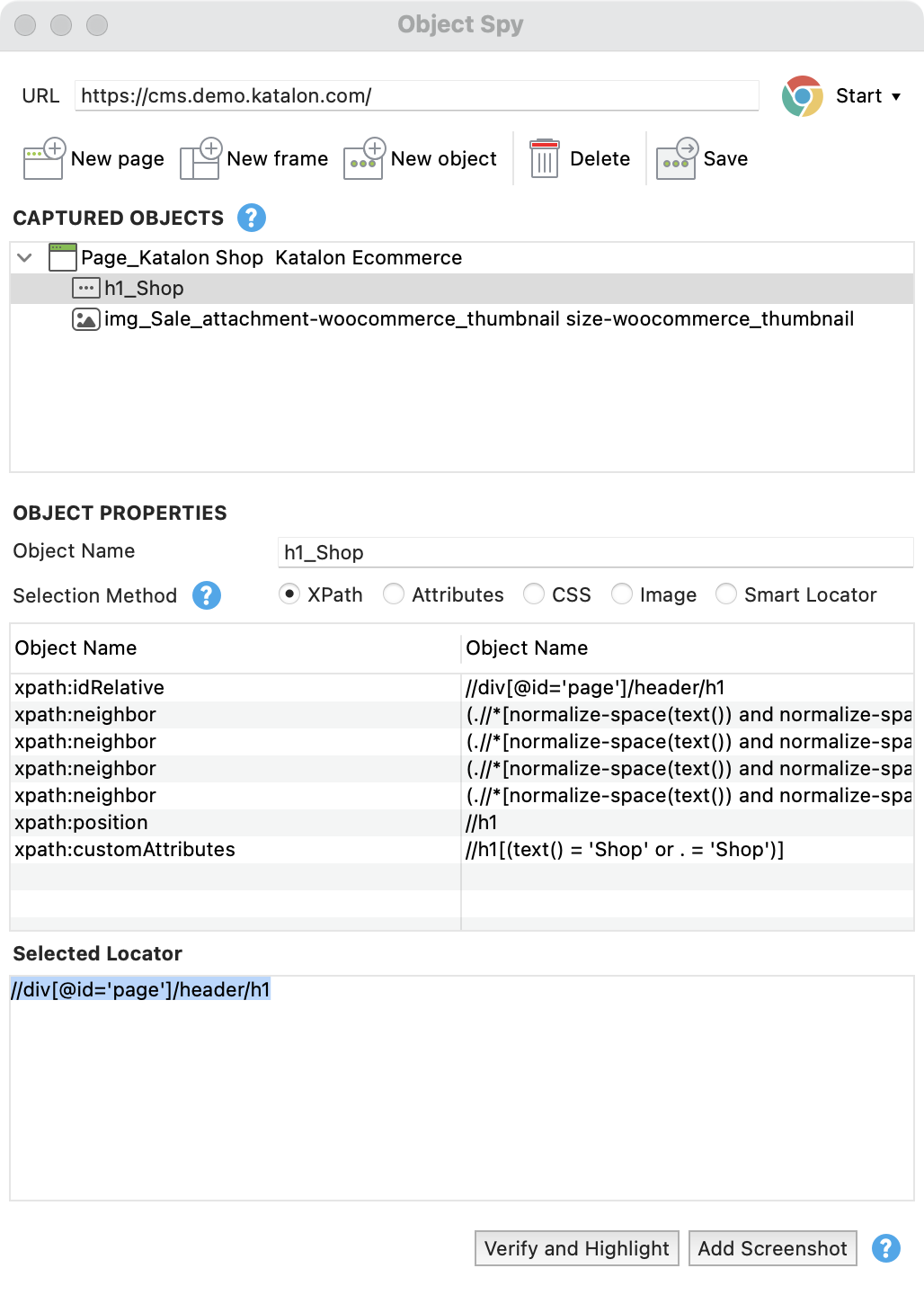Click the New frame icon
Screen dimensions: 924x1295
coord(200,159)
